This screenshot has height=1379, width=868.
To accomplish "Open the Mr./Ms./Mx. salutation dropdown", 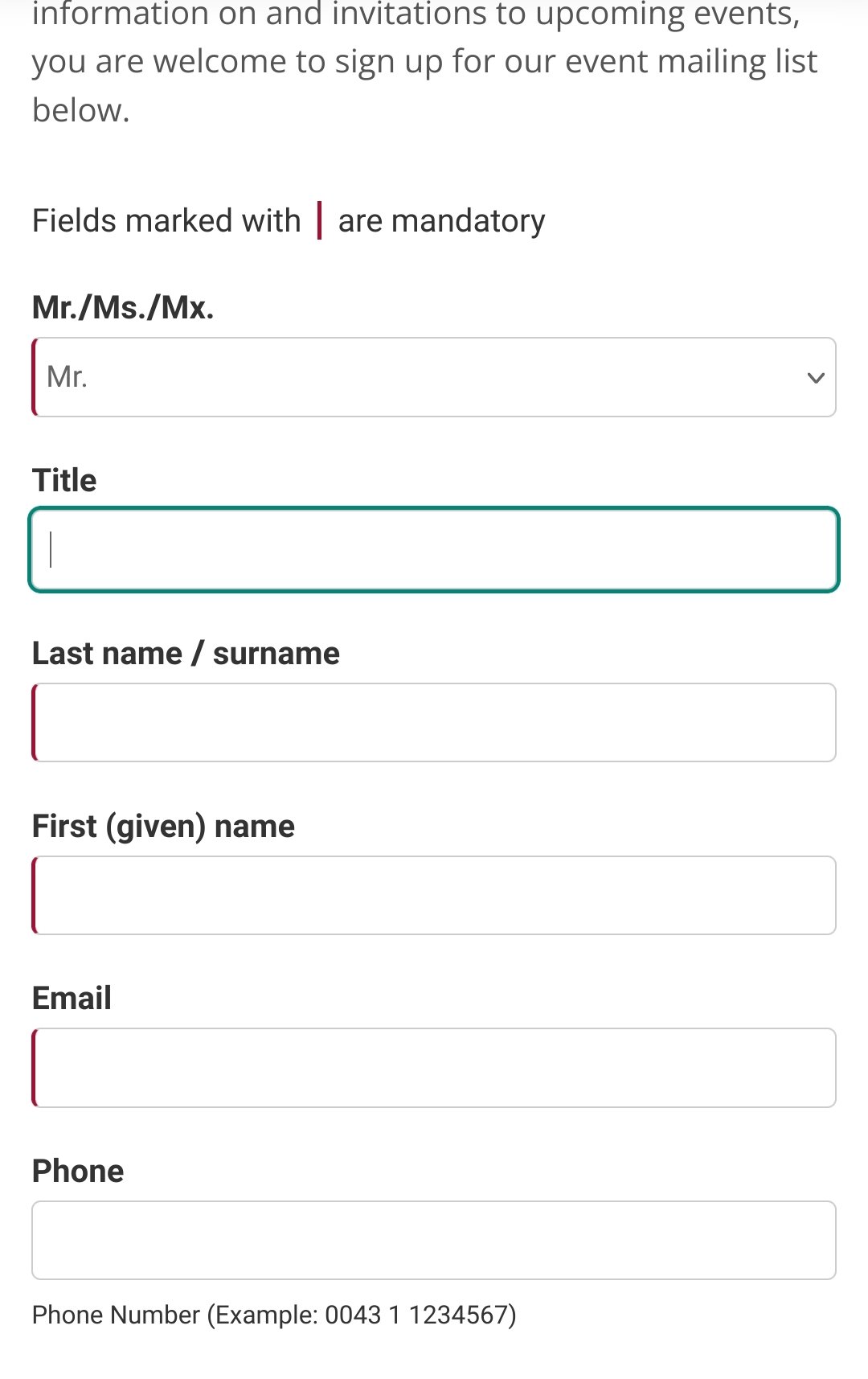I will point(434,377).
